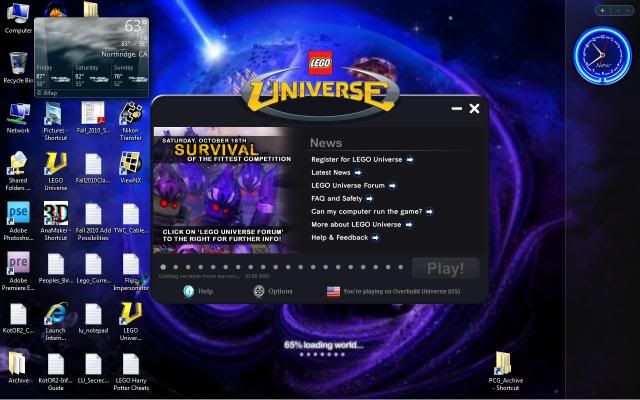Screen dimensions: 640x400
Task: Open the Pictures - Shortcut icon
Action: [x=55, y=121]
